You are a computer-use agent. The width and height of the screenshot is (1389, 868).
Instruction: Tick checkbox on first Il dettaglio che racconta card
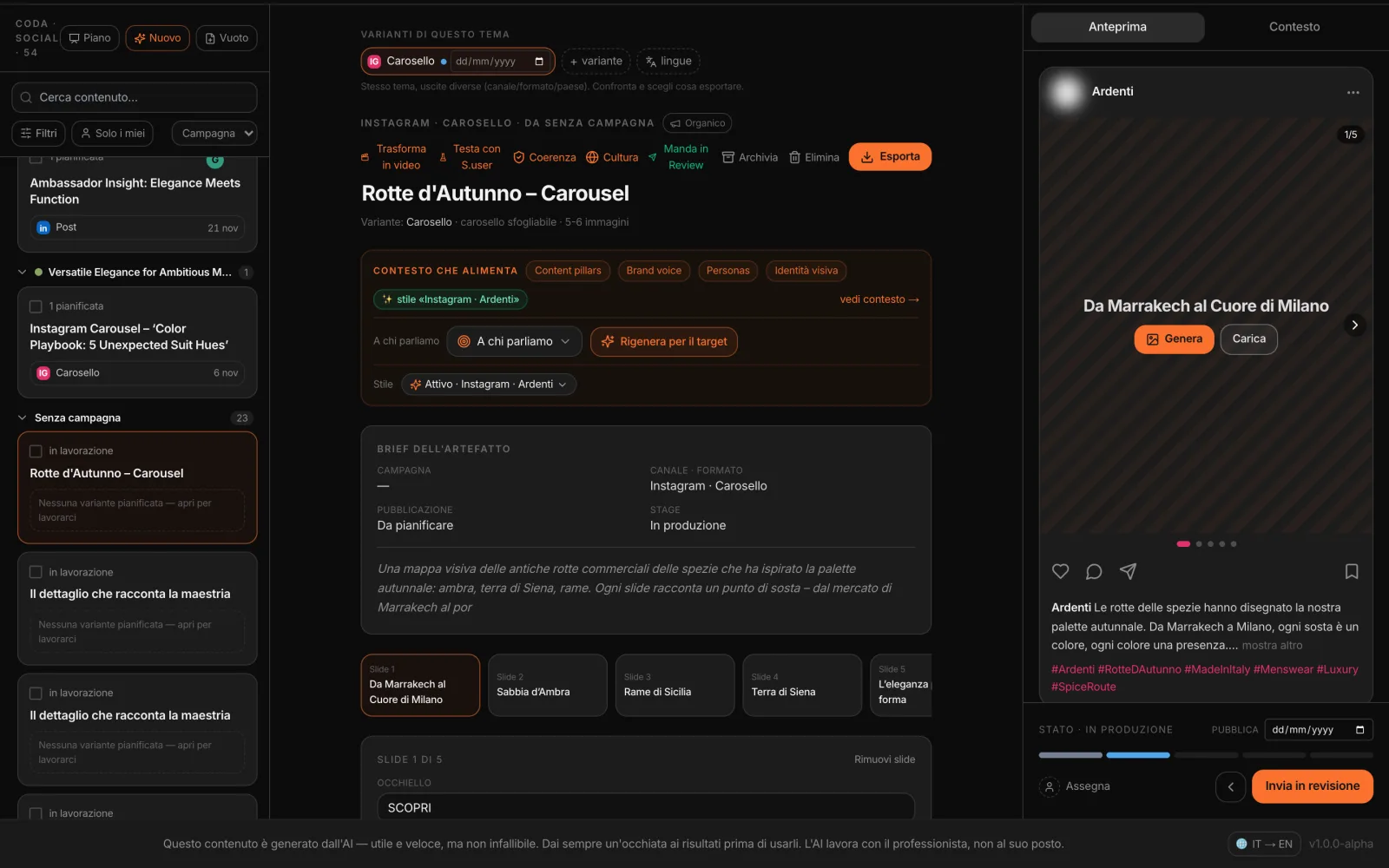(x=36, y=572)
